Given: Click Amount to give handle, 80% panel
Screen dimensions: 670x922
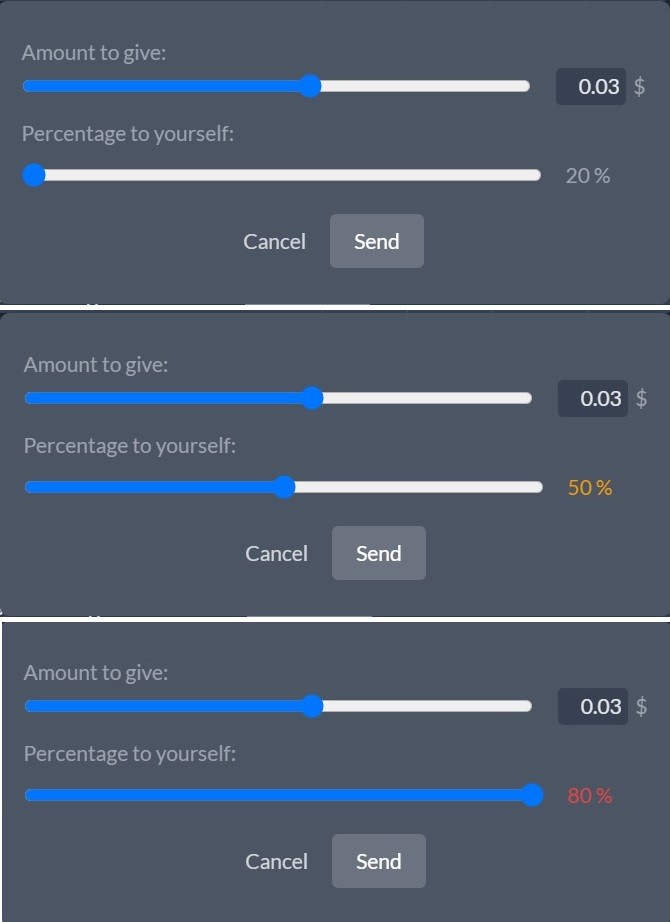Looking at the screenshot, I should pyautogui.click(x=312, y=706).
